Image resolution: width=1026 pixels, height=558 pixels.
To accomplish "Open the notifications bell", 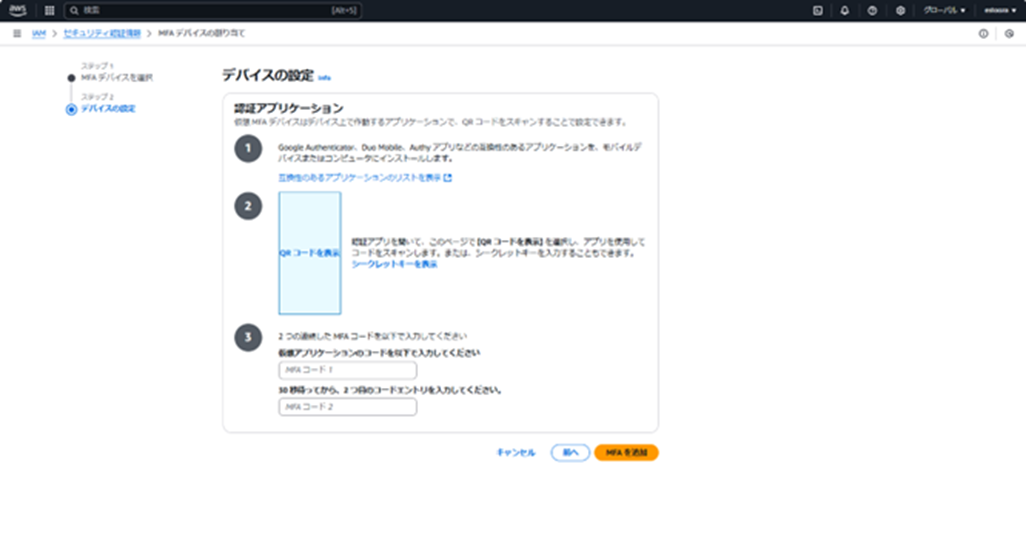I will pos(845,10).
